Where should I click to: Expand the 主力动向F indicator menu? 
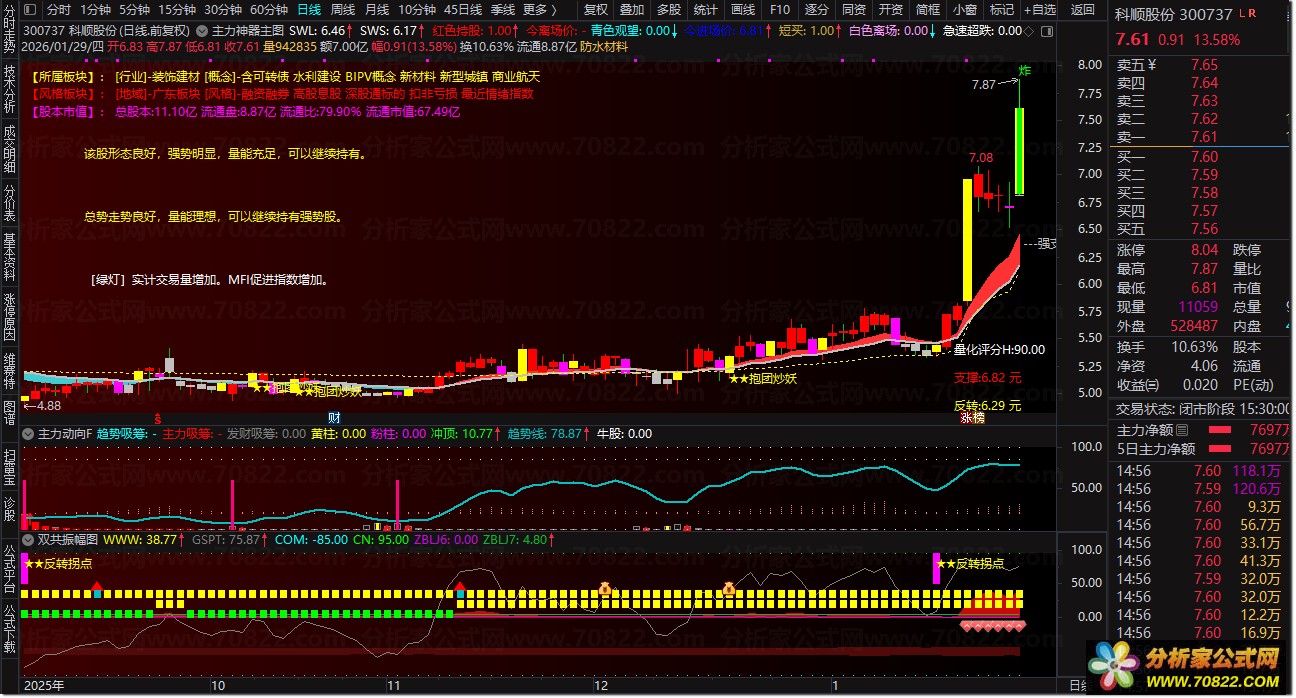(30, 434)
